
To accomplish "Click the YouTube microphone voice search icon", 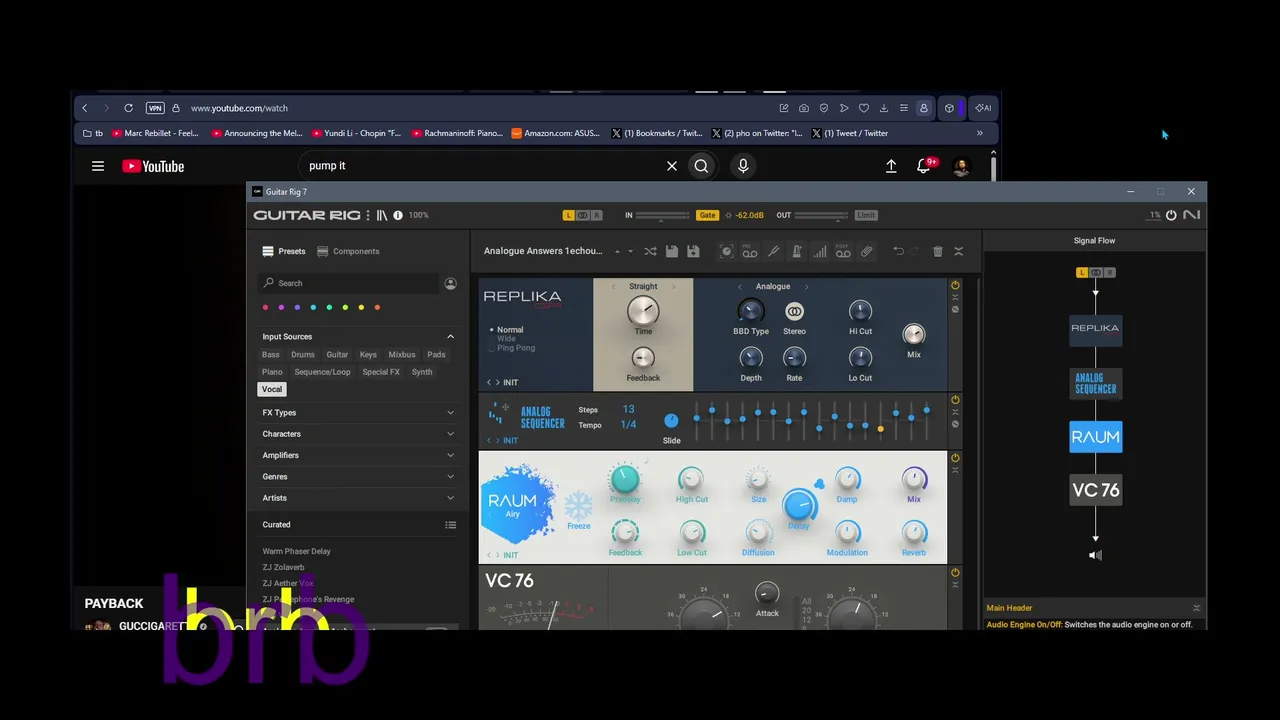I will click(743, 166).
